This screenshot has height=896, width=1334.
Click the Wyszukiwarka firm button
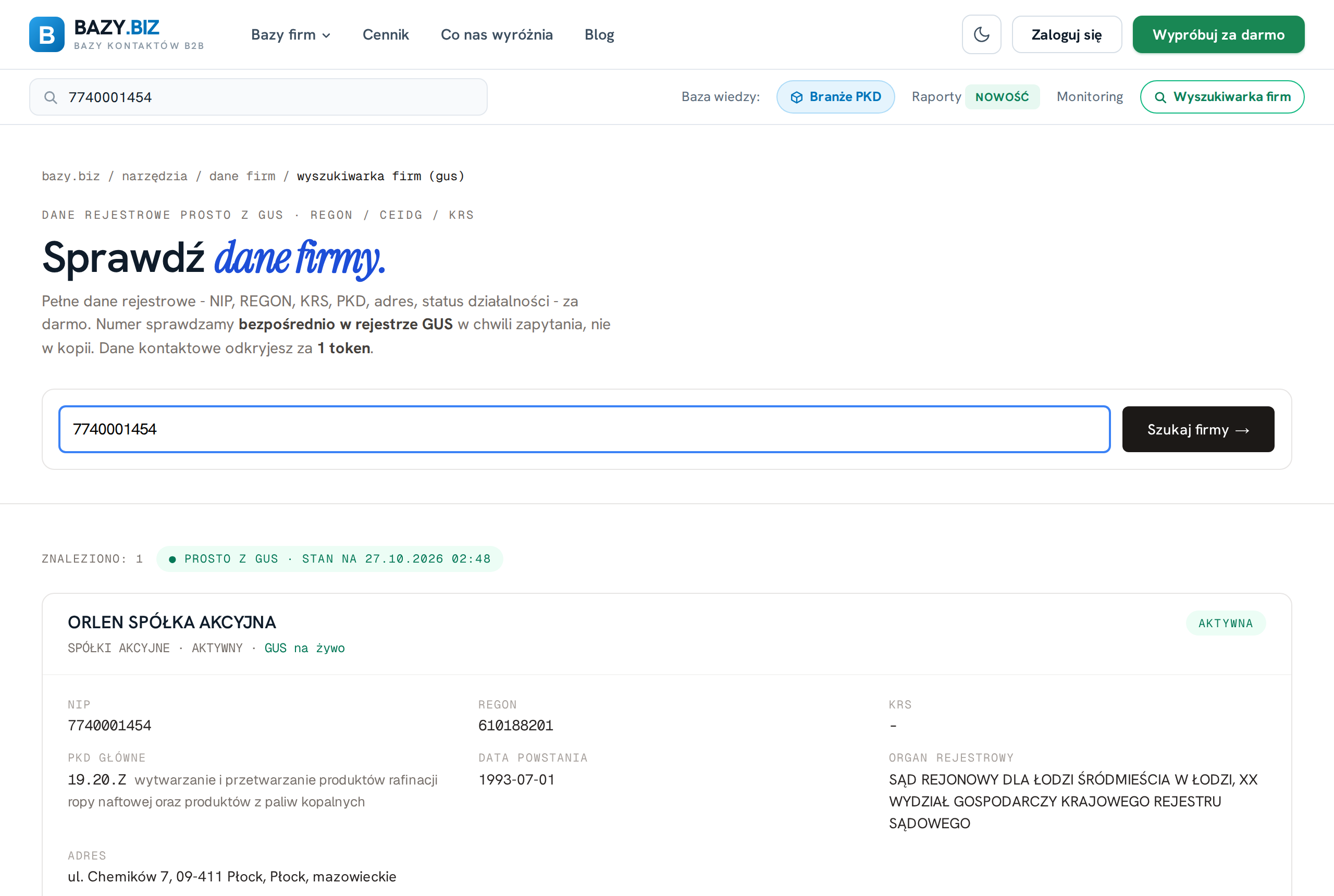click(x=1222, y=96)
